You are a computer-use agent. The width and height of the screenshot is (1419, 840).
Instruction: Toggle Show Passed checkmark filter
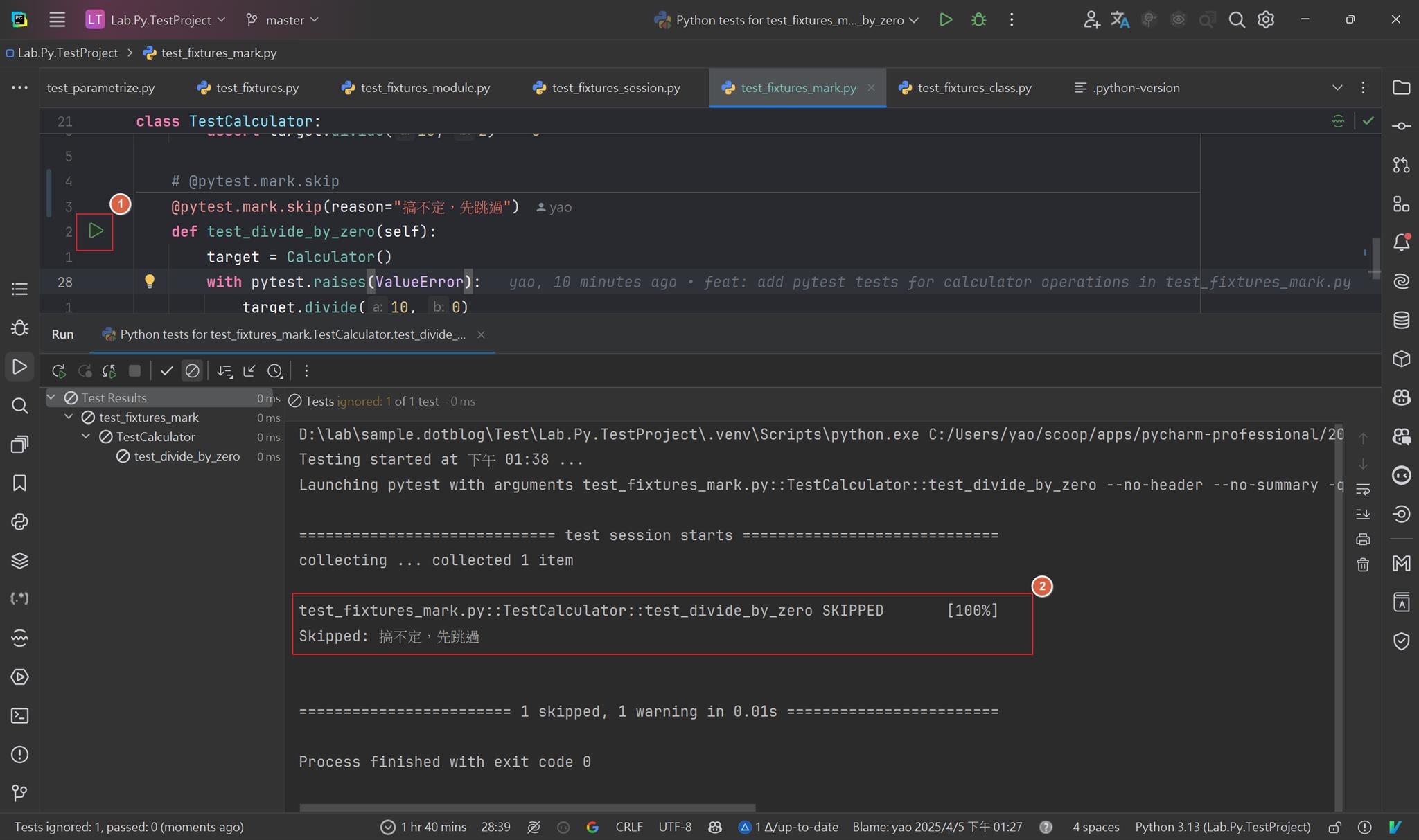(x=166, y=371)
